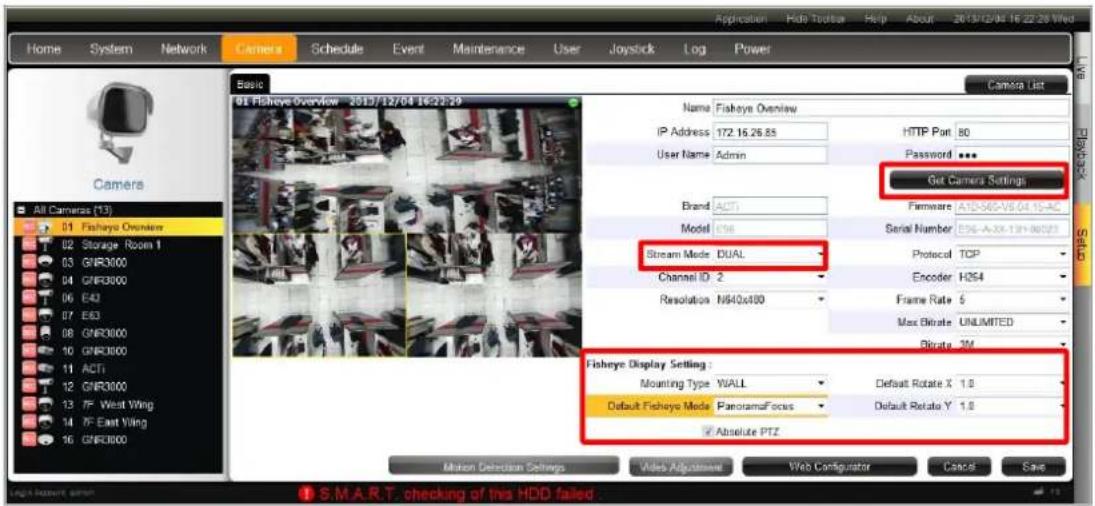Click the red record badge on the 02 Storage Room 1 row

[29, 246]
